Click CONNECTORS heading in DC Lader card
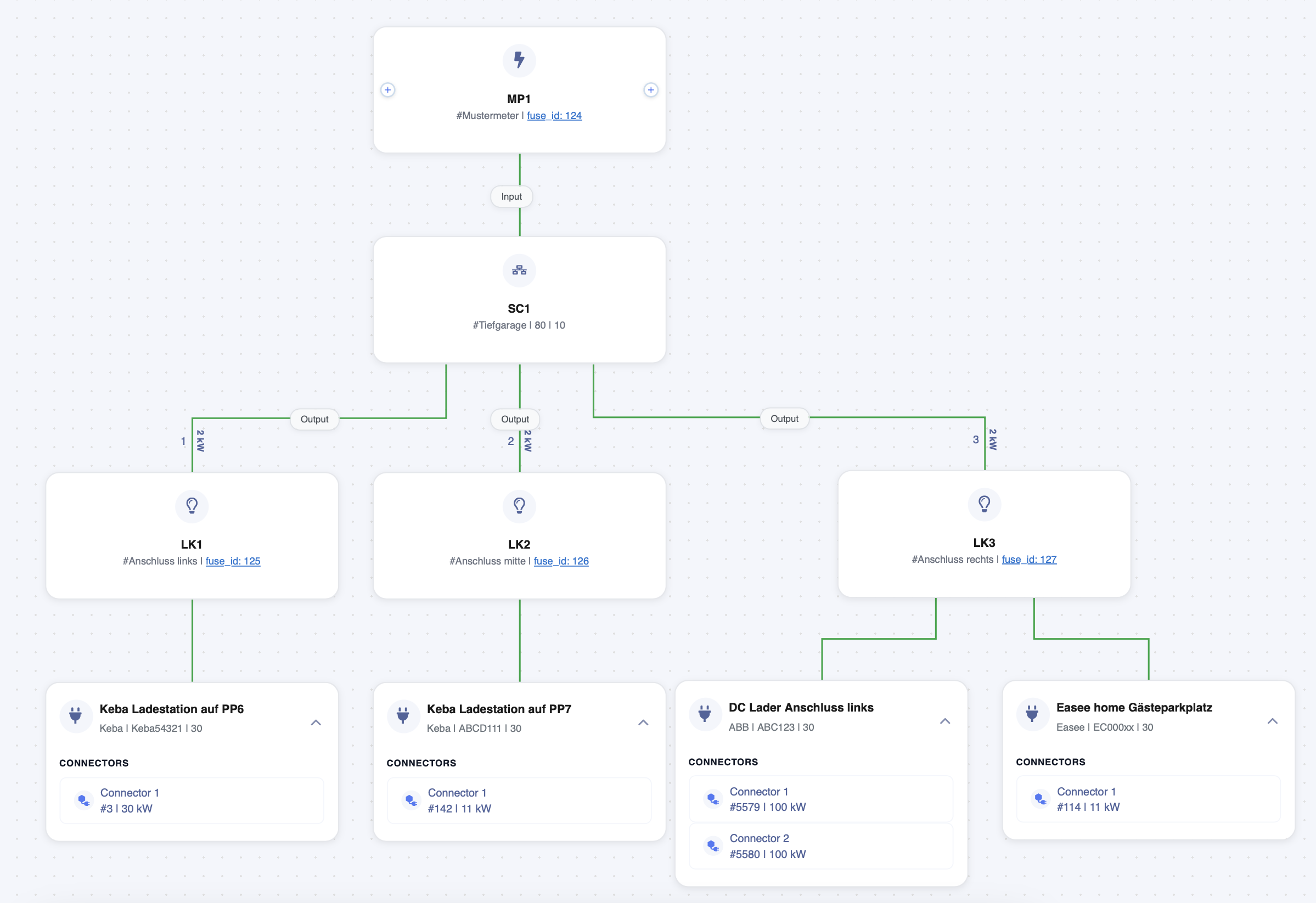1316x903 pixels. [723, 762]
